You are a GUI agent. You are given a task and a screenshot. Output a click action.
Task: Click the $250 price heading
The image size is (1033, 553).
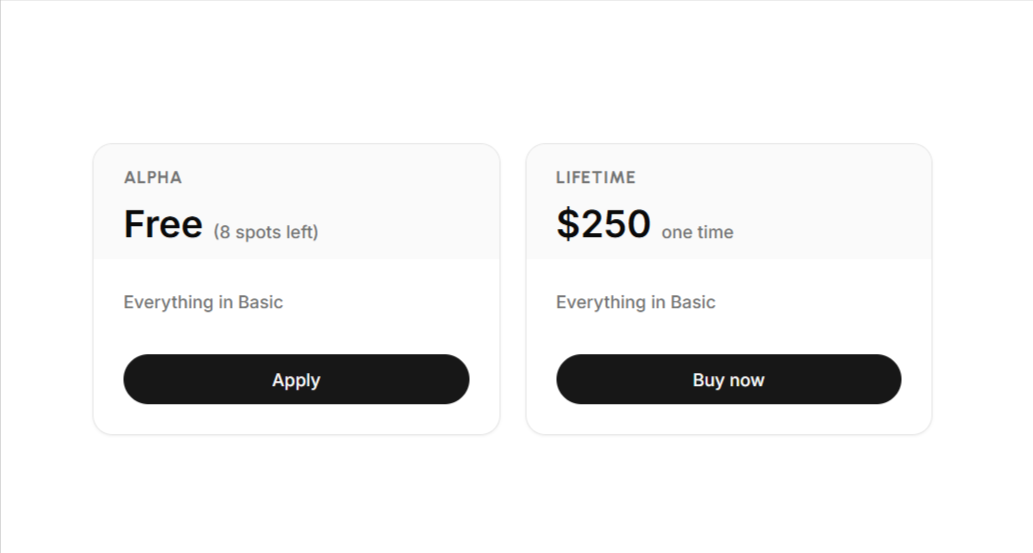604,225
